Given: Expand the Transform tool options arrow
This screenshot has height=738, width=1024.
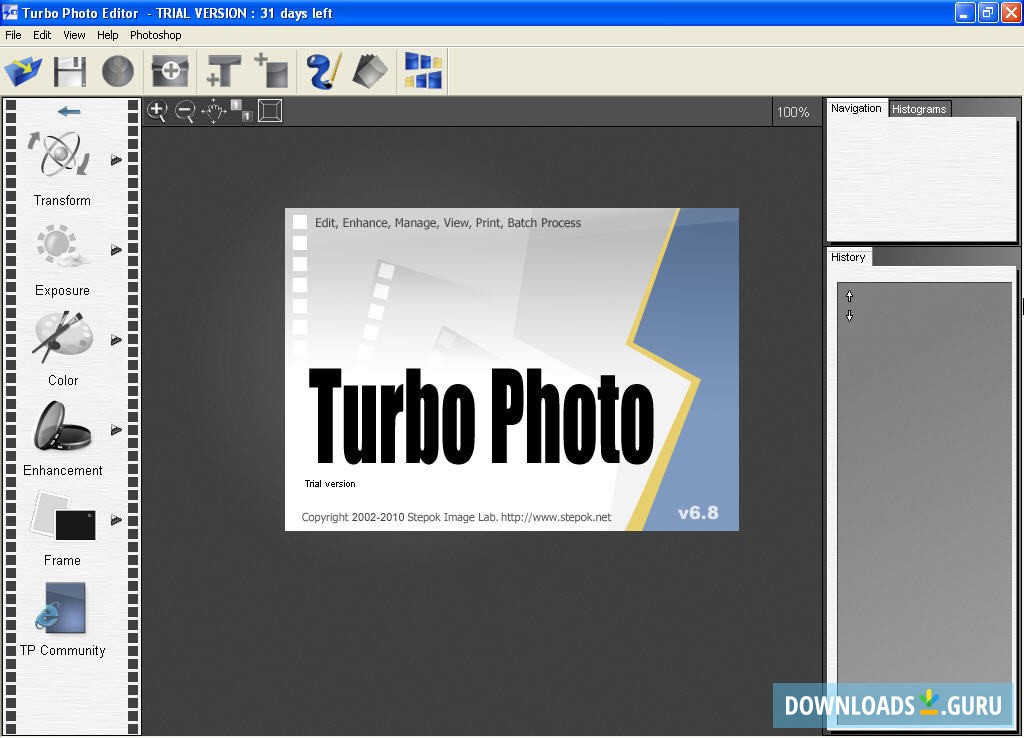Looking at the screenshot, I should [116, 158].
